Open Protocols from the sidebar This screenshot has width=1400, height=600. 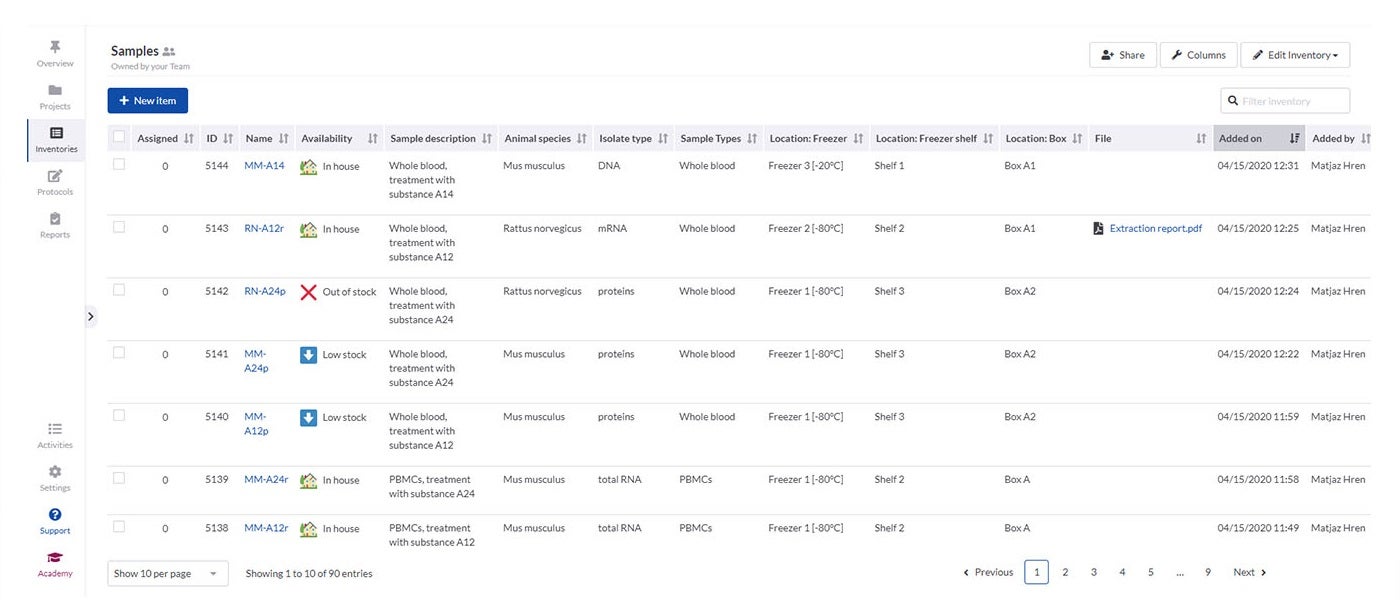click(55, 177)
